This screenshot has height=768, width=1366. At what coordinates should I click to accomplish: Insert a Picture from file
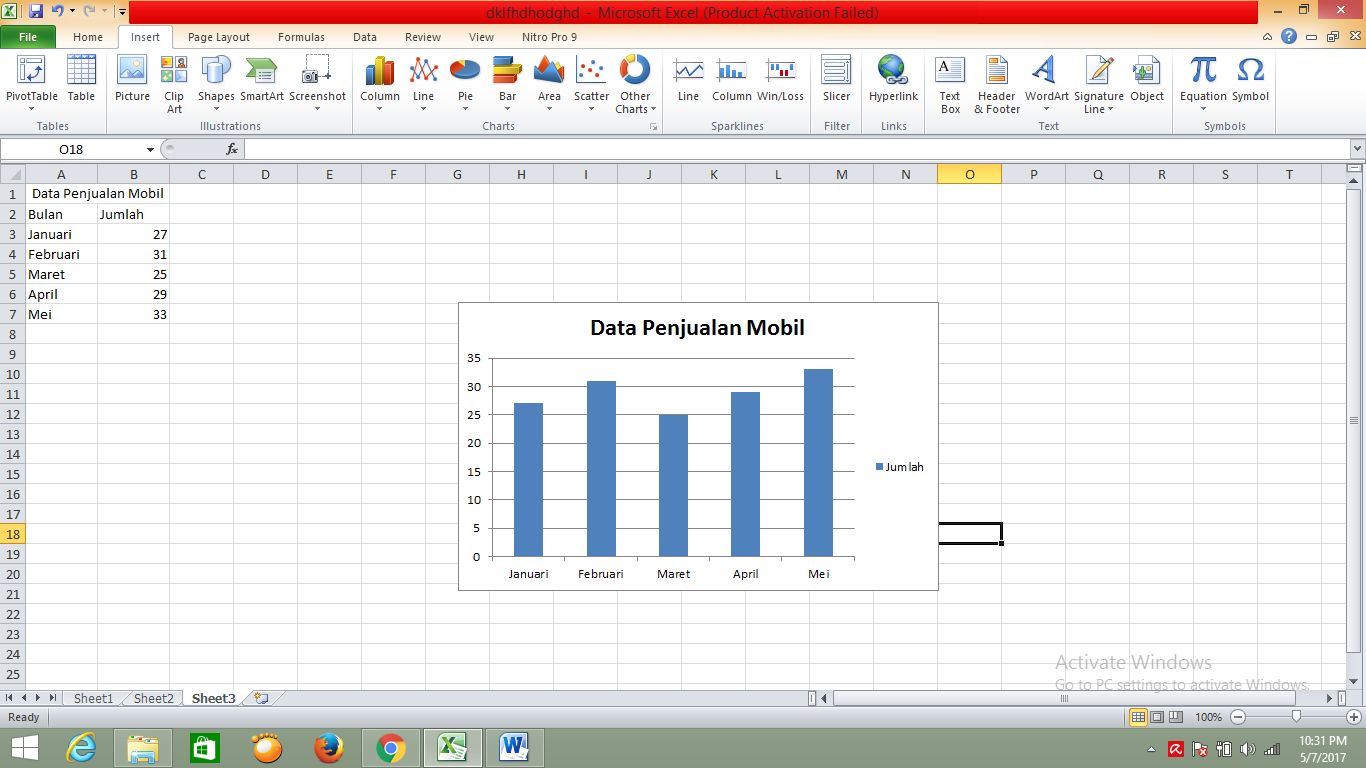tap(132, 80)
